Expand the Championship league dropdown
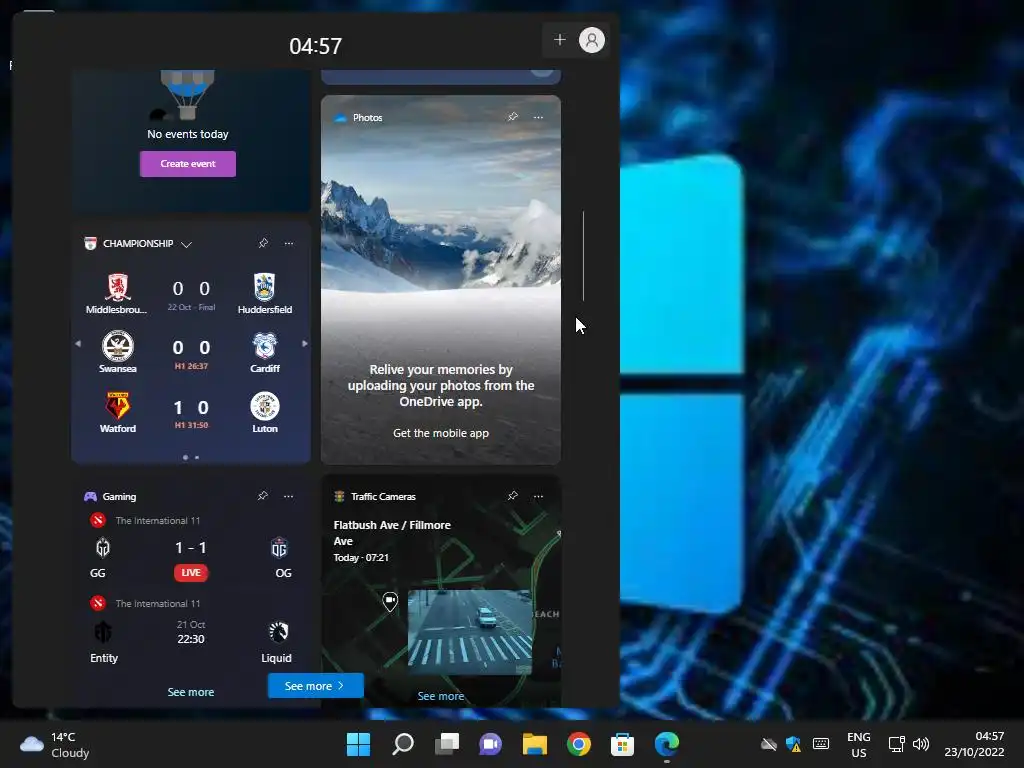 [x=186, y=244]
